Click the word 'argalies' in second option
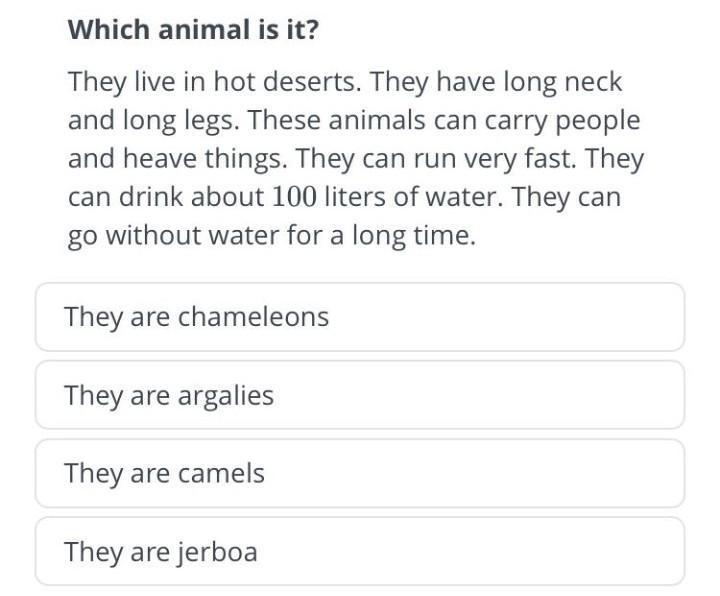 pos(225,396)
